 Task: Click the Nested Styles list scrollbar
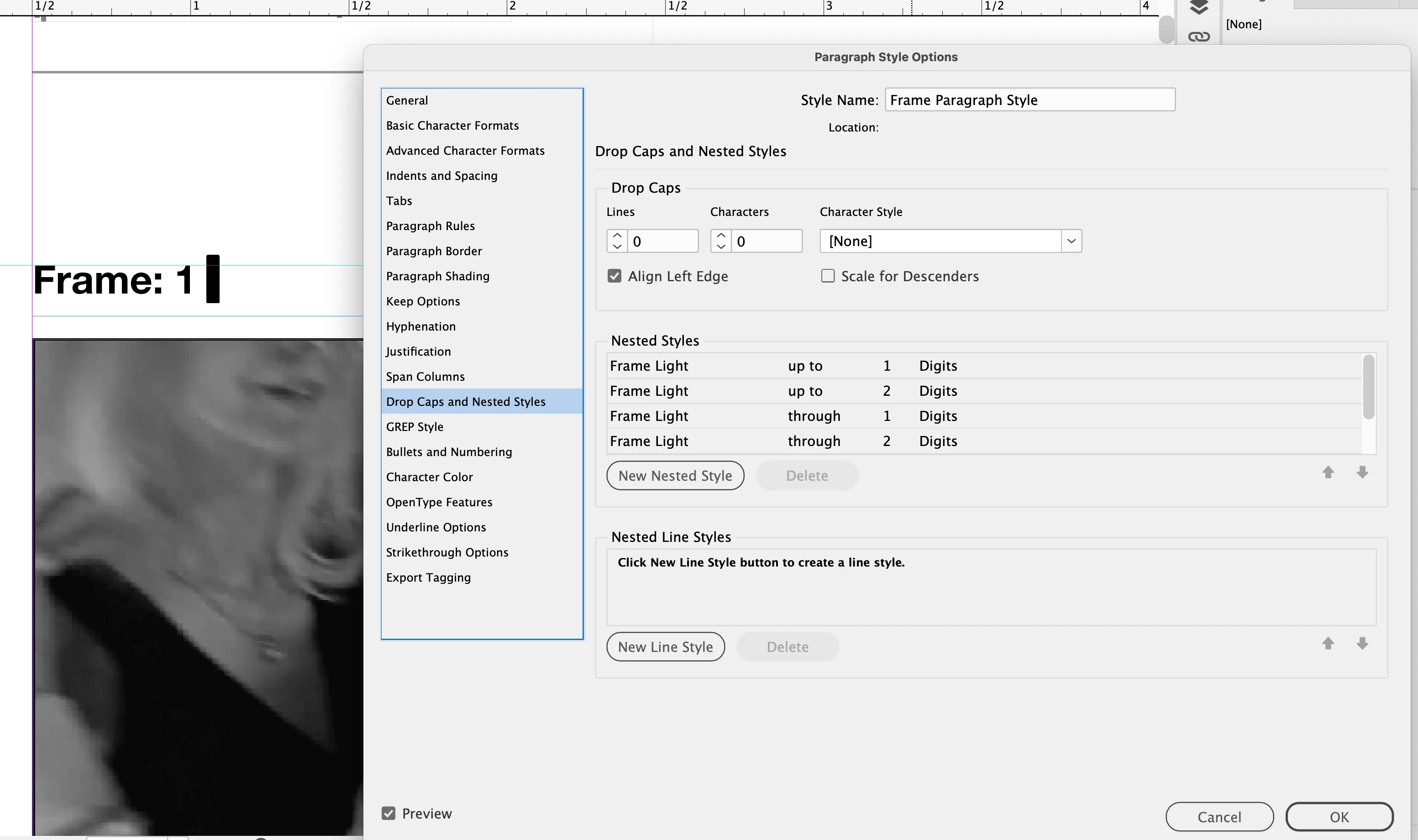click(1368, 387)
